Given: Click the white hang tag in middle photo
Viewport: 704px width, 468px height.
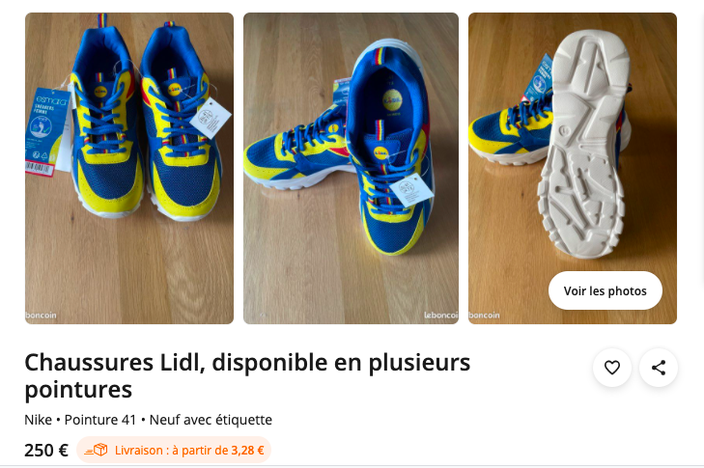Looking at the screenshot, I should 411,190.
